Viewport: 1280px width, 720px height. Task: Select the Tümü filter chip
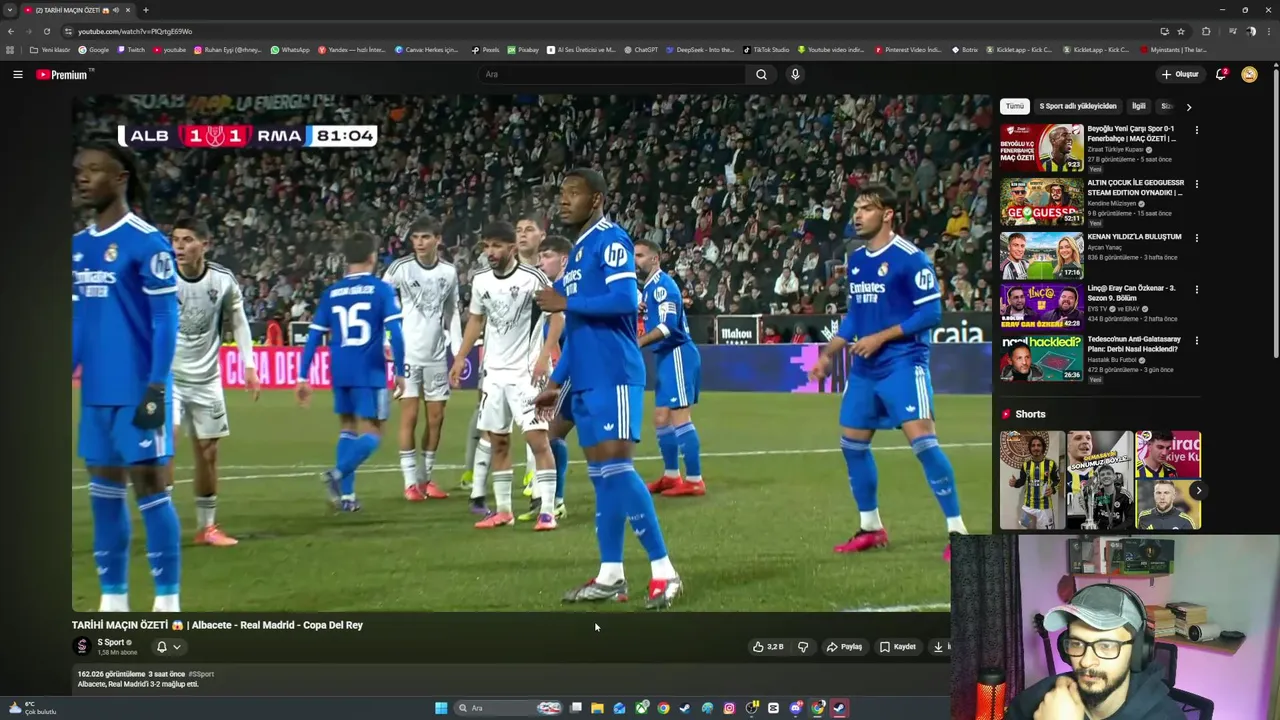point(1014,106)
